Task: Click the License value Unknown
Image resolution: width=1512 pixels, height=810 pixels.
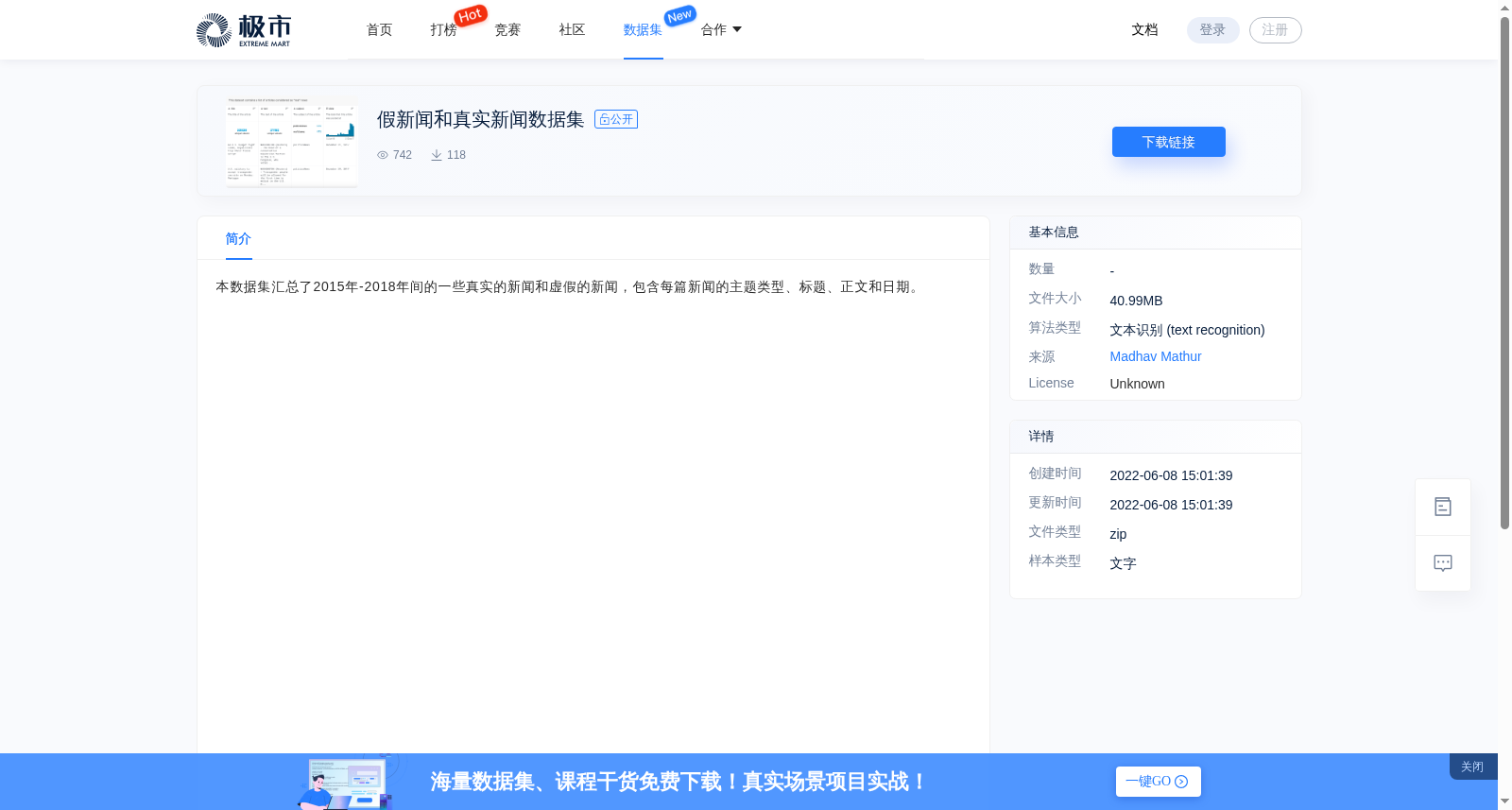Action: [x=1137, y=384]
